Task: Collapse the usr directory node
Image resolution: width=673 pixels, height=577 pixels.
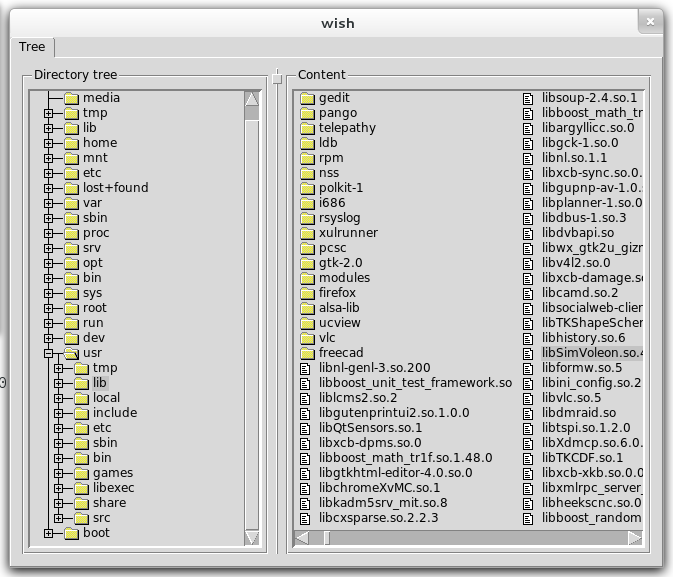Action: point(49,353)
